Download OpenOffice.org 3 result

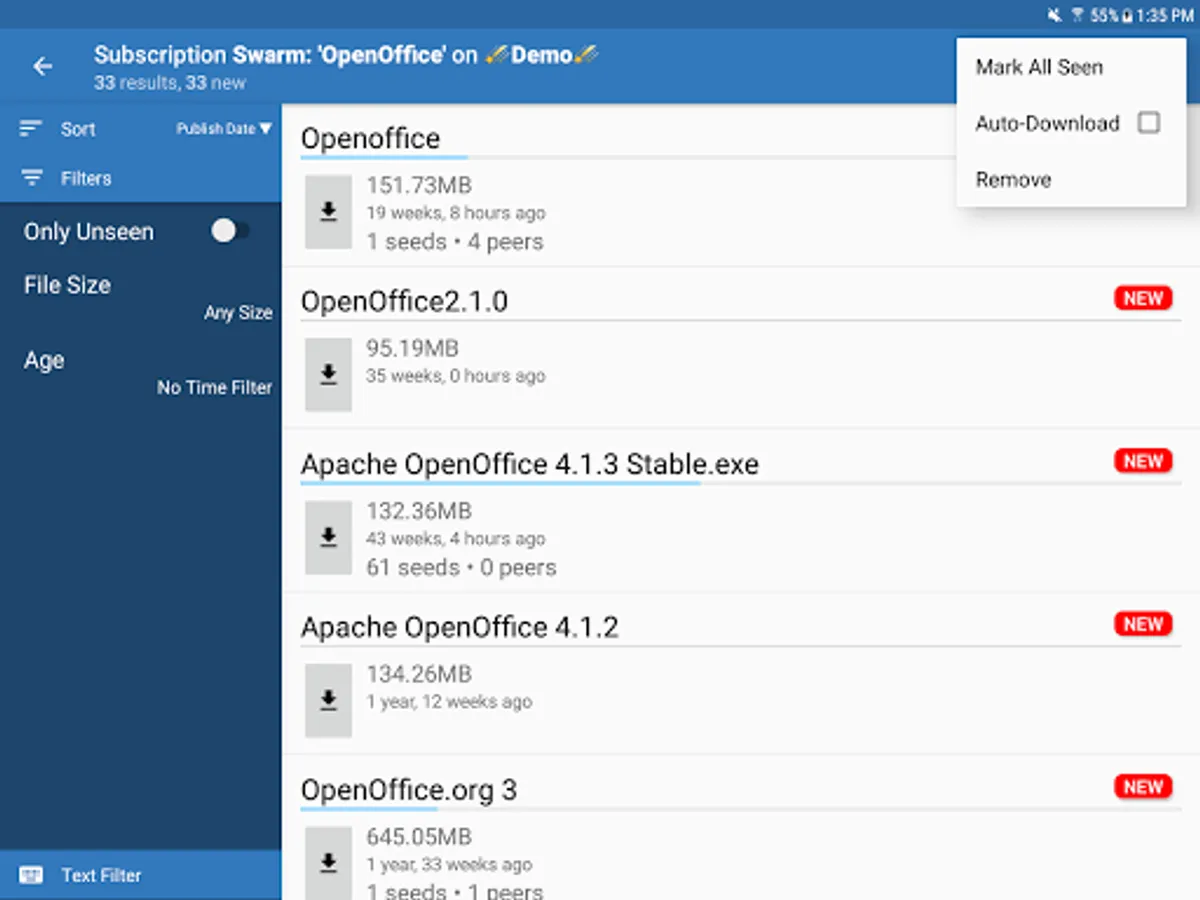[328, 862]
